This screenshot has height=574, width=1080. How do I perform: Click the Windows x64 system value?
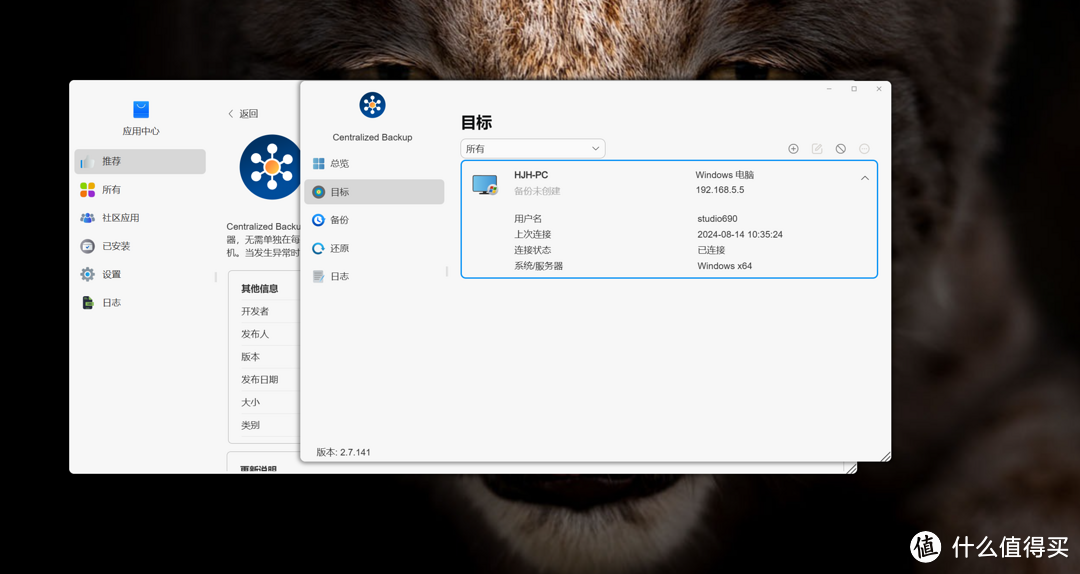(725, 266)
